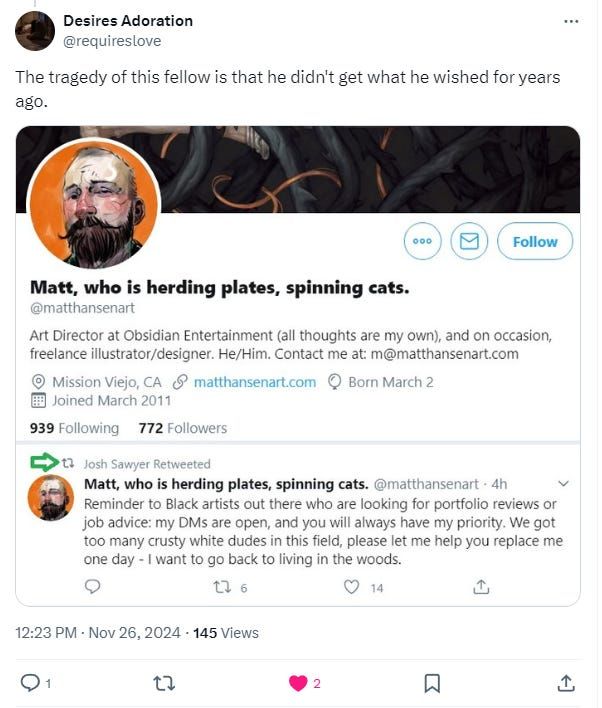Bookmark the Desires Adoration tweet
Image resolution: width=602 pixels, height=708 pixels.
(432, 683)
